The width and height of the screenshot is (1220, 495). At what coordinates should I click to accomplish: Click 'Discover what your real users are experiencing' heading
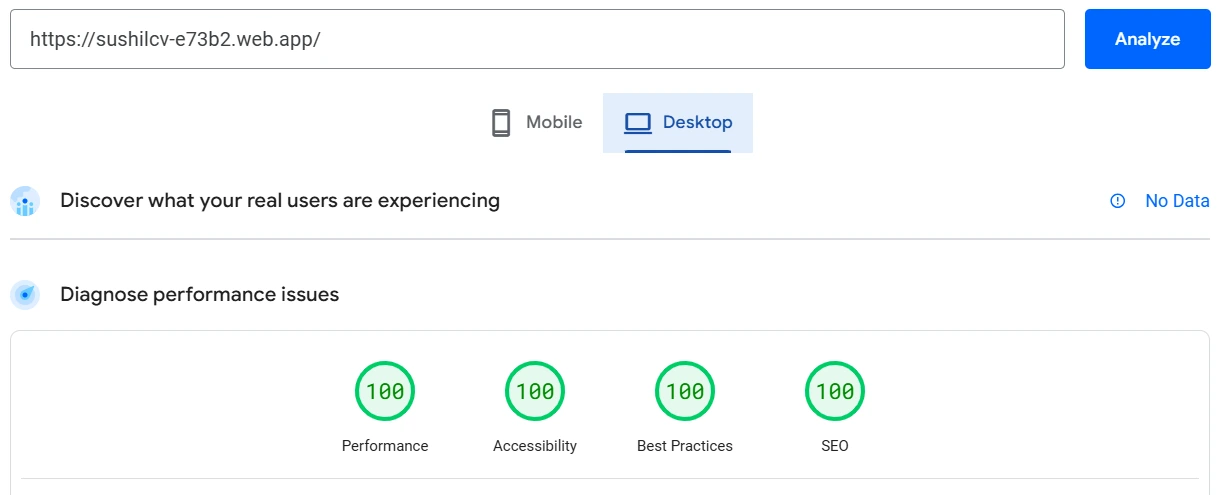tap(280, 200)
